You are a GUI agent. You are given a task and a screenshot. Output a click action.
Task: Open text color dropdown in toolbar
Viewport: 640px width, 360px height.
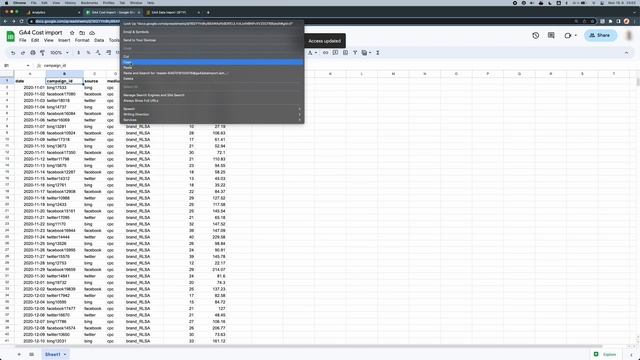(312, 53)
